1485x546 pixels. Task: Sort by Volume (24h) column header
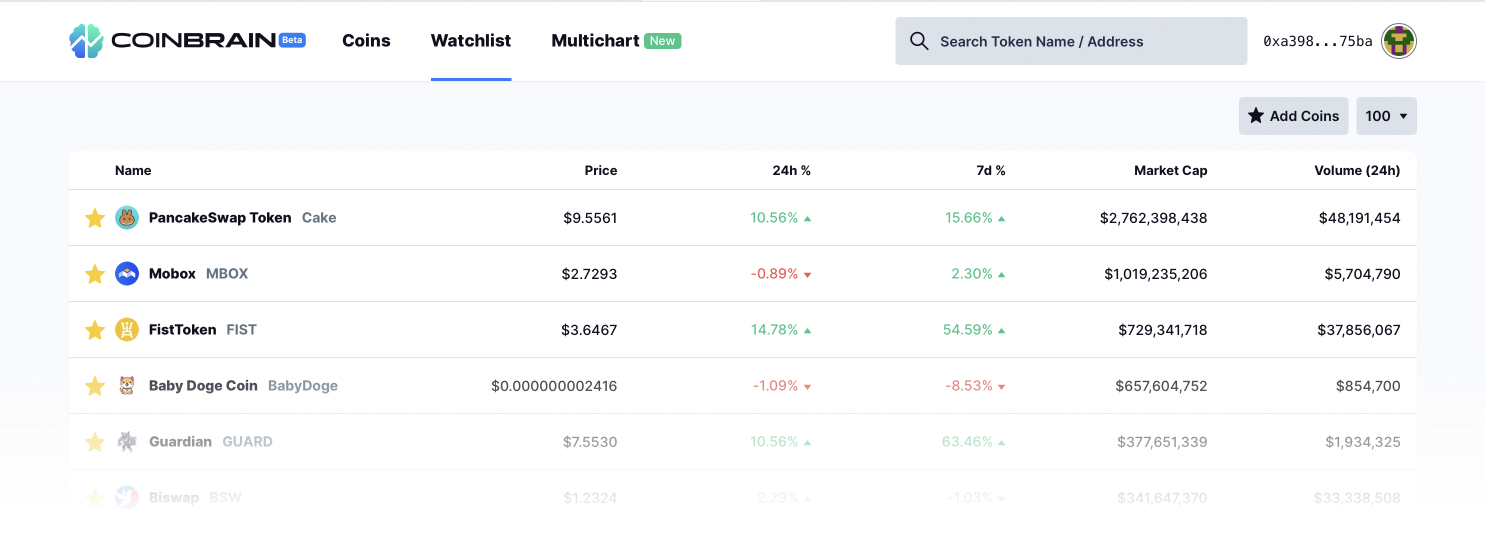1357,171
